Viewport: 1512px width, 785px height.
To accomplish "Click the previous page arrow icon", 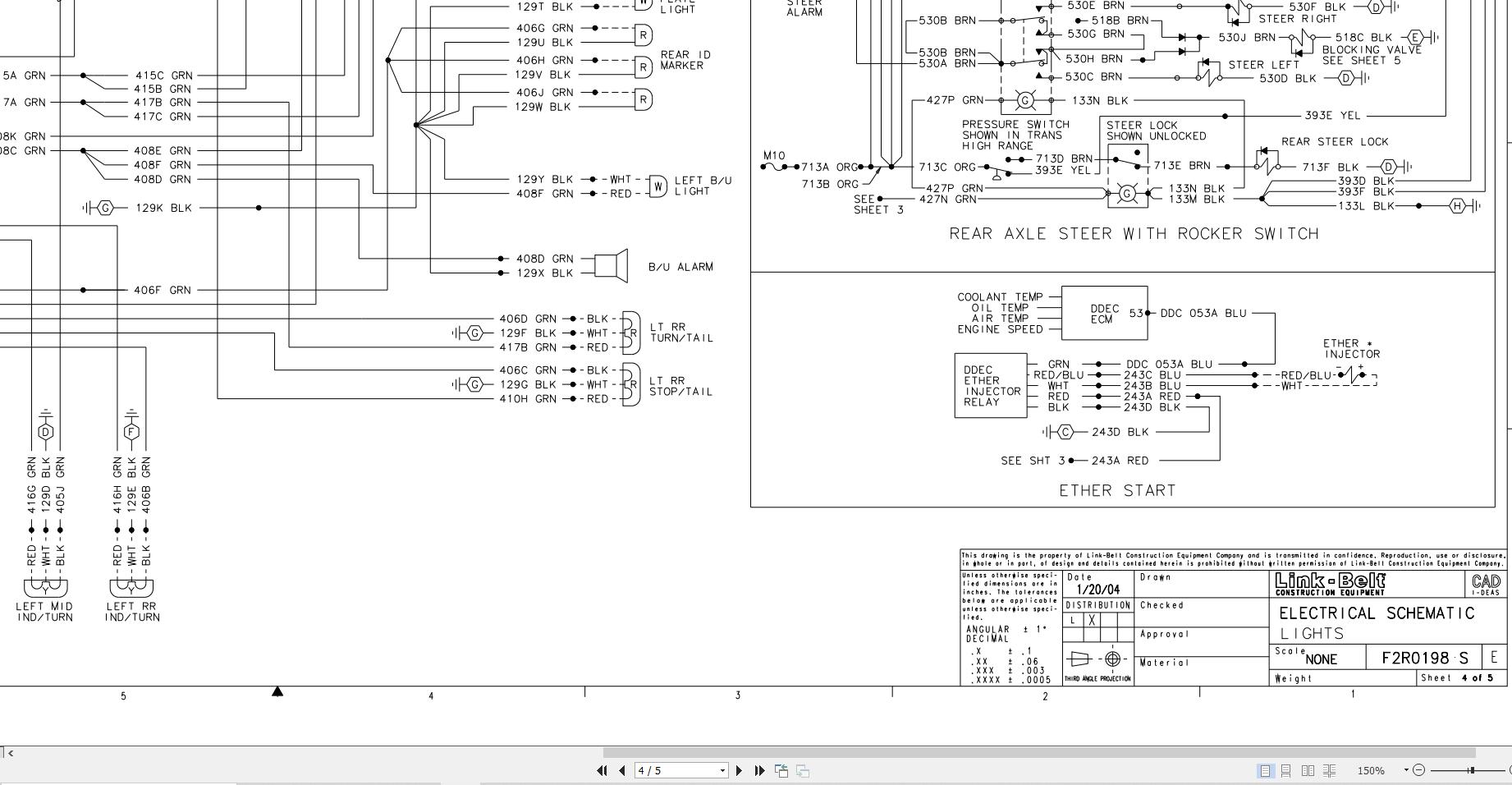I will pyautogui.click(x=621, y=770).
